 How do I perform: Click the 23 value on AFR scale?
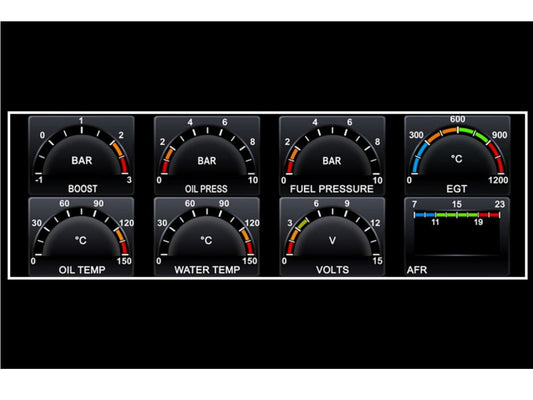click(x=500, y=204)
